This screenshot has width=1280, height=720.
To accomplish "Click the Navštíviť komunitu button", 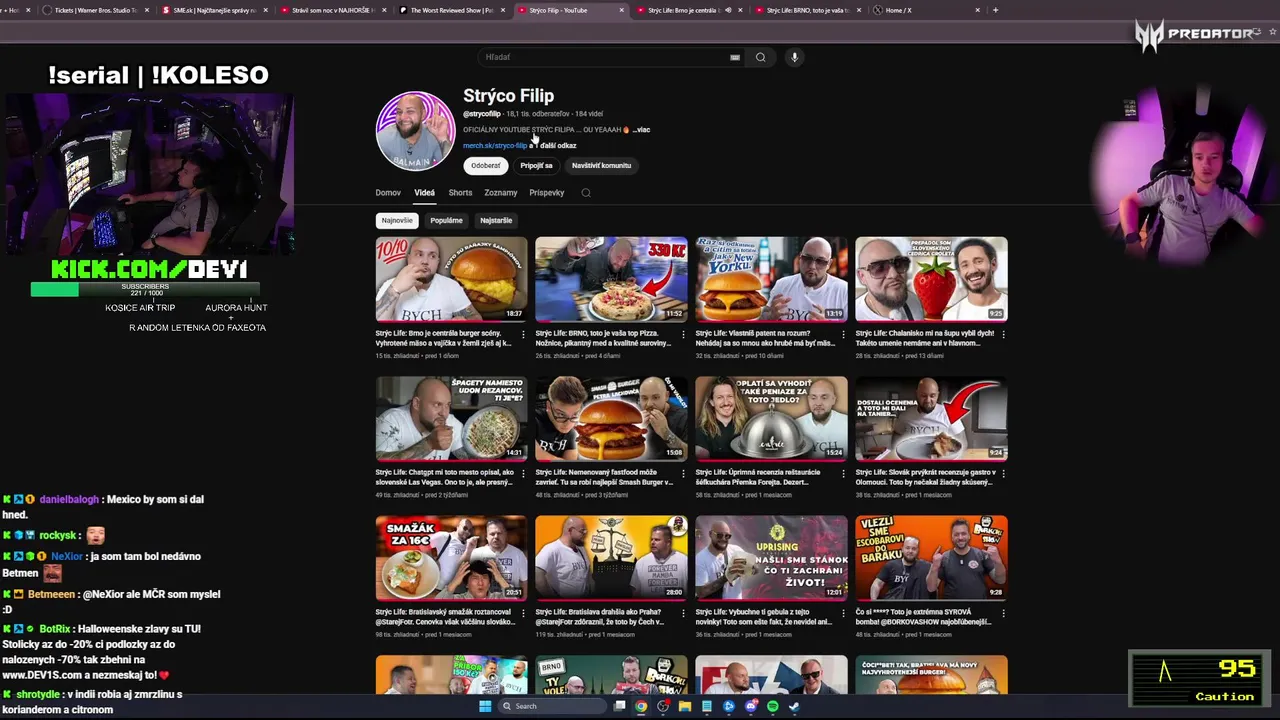I will coord(601,166).
